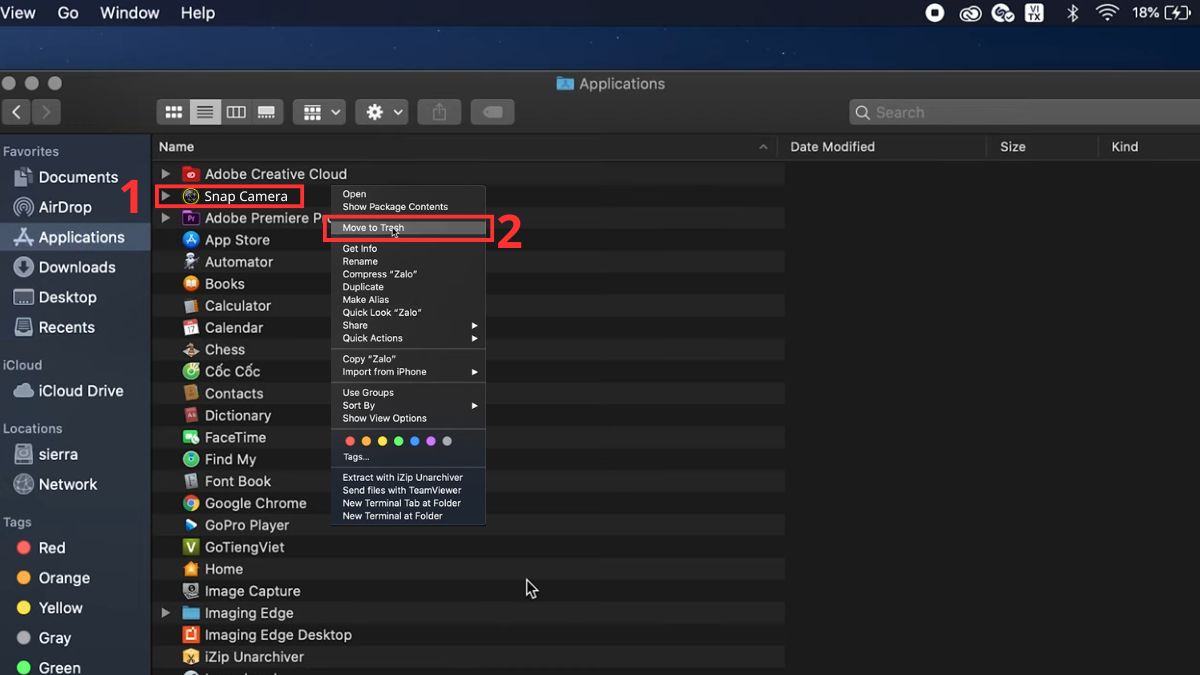Image resolution: width=1200 pixels, height=675 pixels.
Task: Apply the red tag dot in context menu
Action: (350, 441)
